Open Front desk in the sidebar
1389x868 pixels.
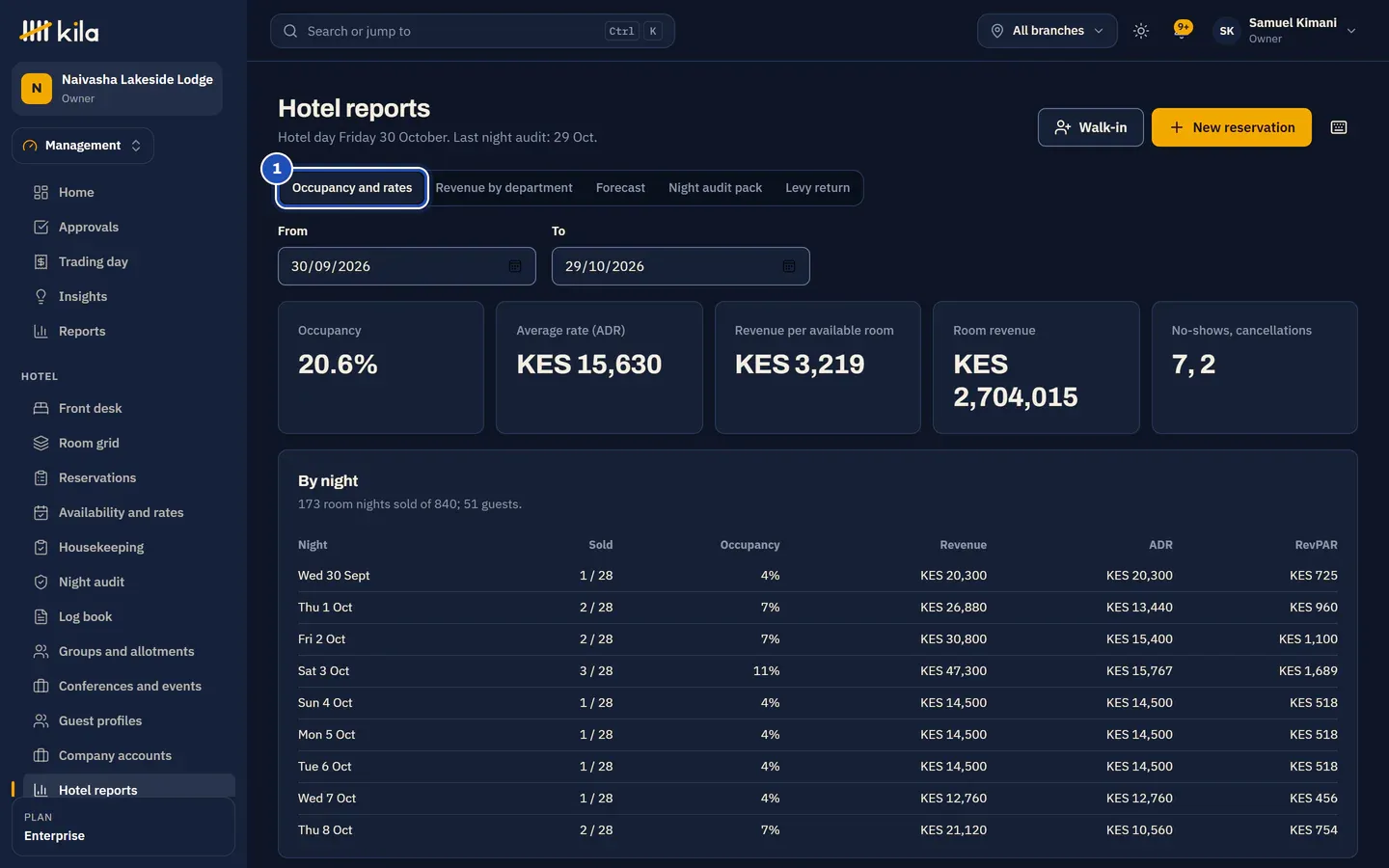point(129,408)
